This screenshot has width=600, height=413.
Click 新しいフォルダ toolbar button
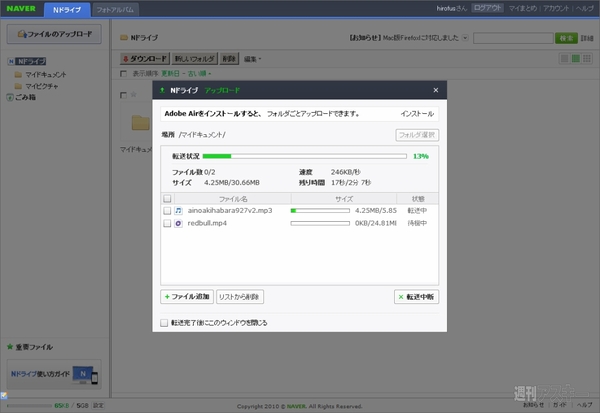tap(194, 59)
